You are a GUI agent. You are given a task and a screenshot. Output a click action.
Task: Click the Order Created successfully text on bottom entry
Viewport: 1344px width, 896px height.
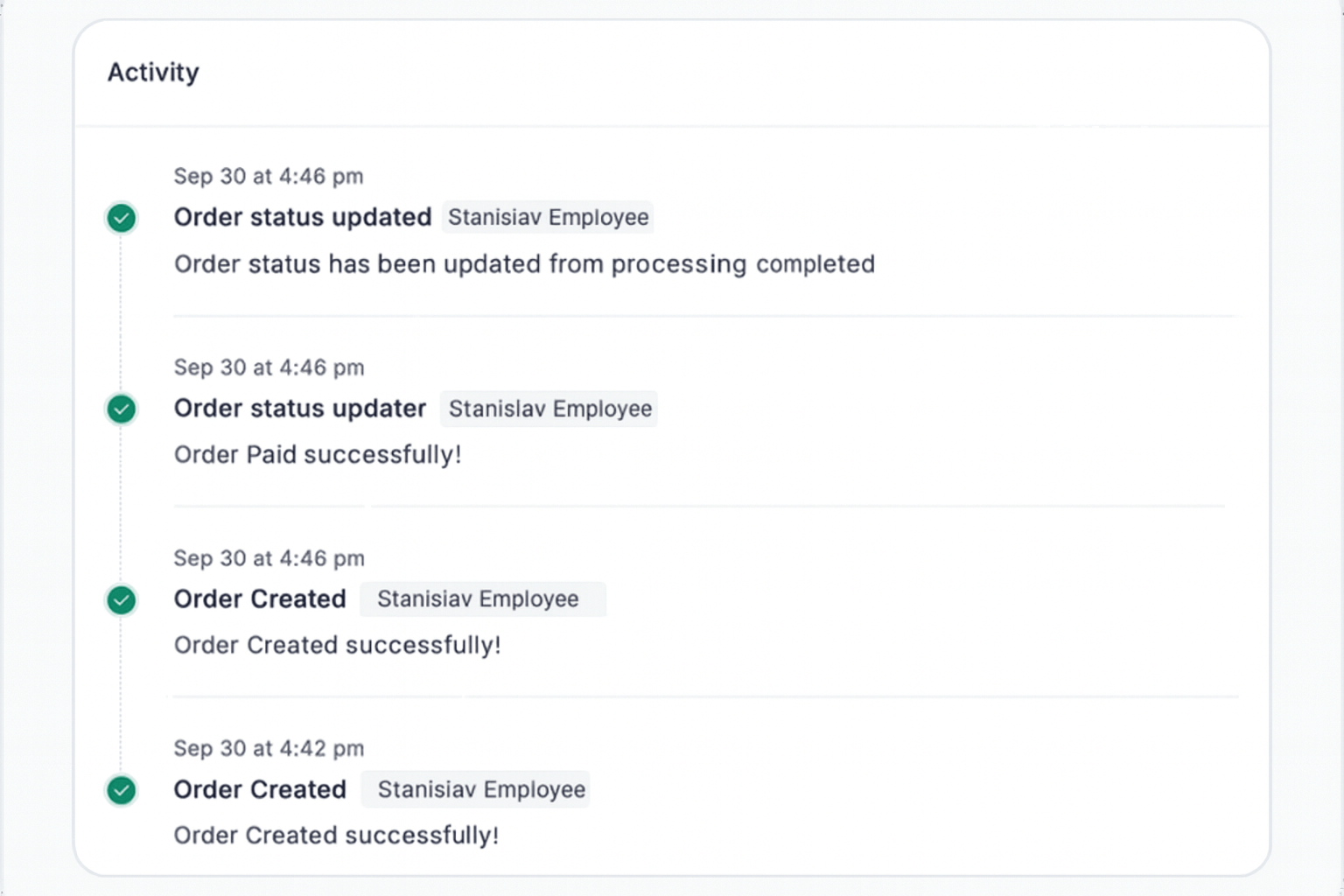pos(335,836)
